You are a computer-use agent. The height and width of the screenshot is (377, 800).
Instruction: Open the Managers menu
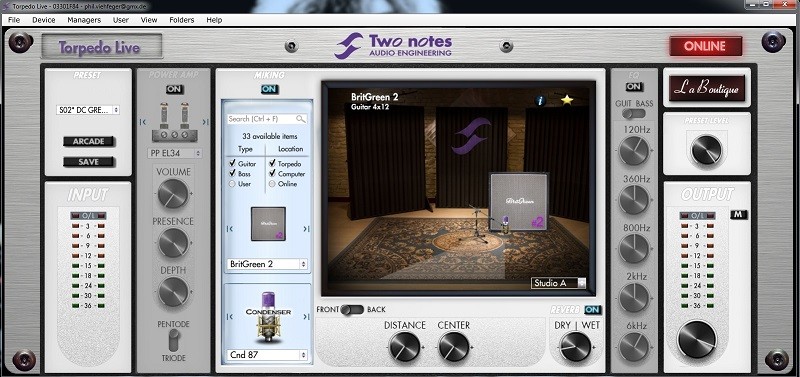pos(84,20)
